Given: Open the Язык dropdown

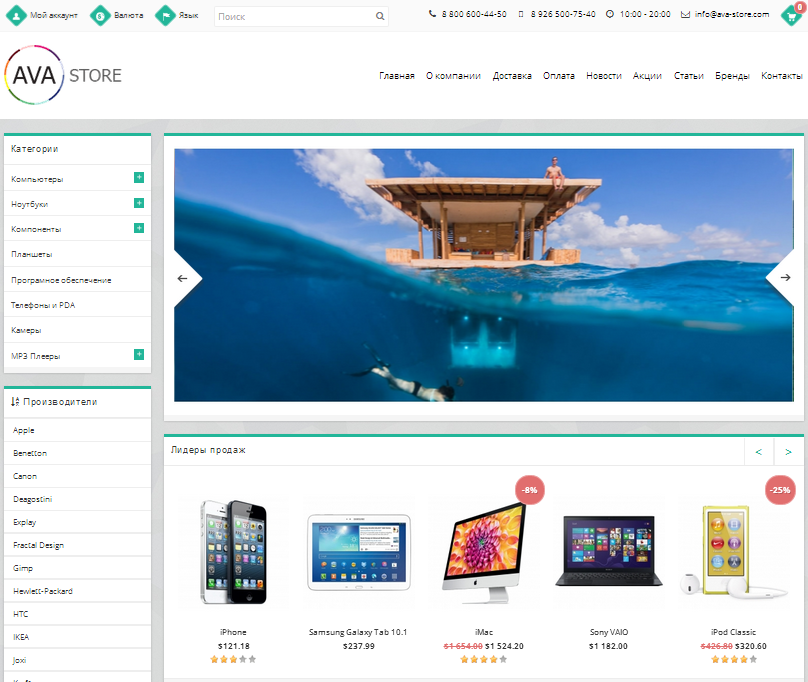Looking at the screenshot, I should coord(189,15).
